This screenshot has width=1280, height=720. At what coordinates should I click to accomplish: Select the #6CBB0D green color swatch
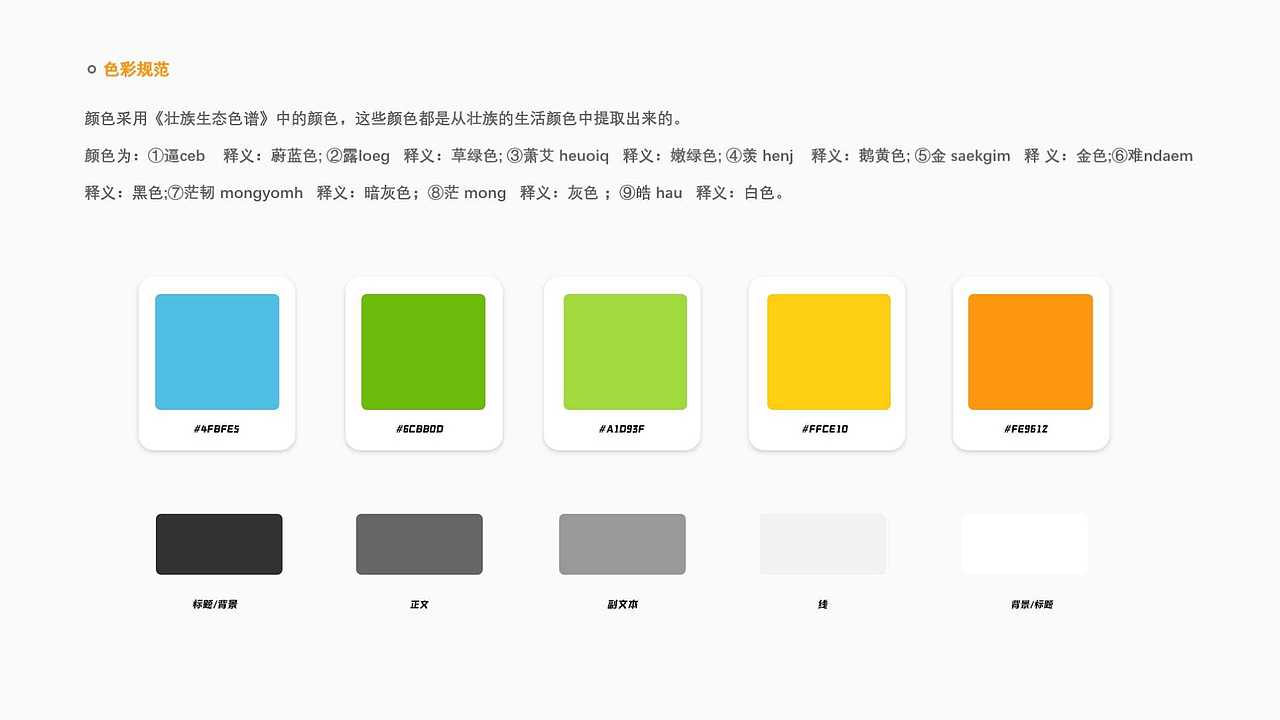tap(422, 351)
